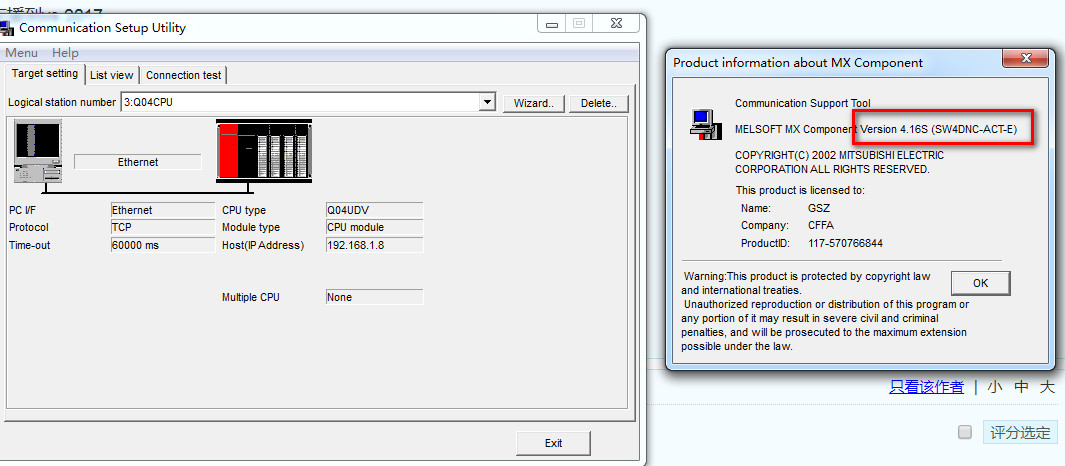This screenshot has height=466, width=1065.
Task: Switch to the Connection test tab
Action: (184, 75)
